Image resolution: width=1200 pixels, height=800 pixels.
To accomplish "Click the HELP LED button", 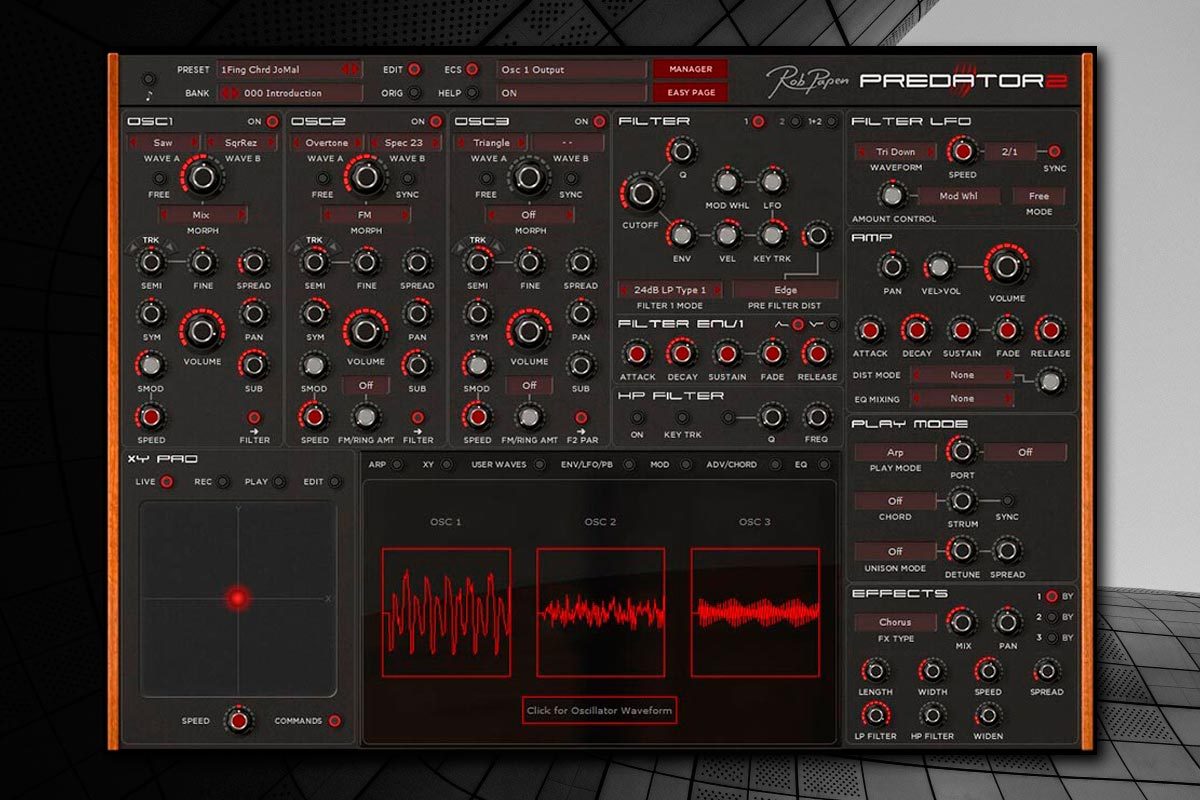I will point(472,93).
